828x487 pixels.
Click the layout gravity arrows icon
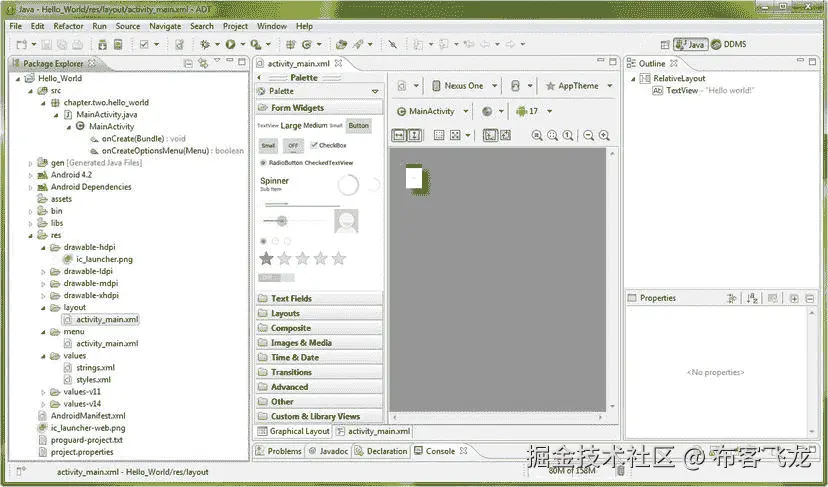455,135
